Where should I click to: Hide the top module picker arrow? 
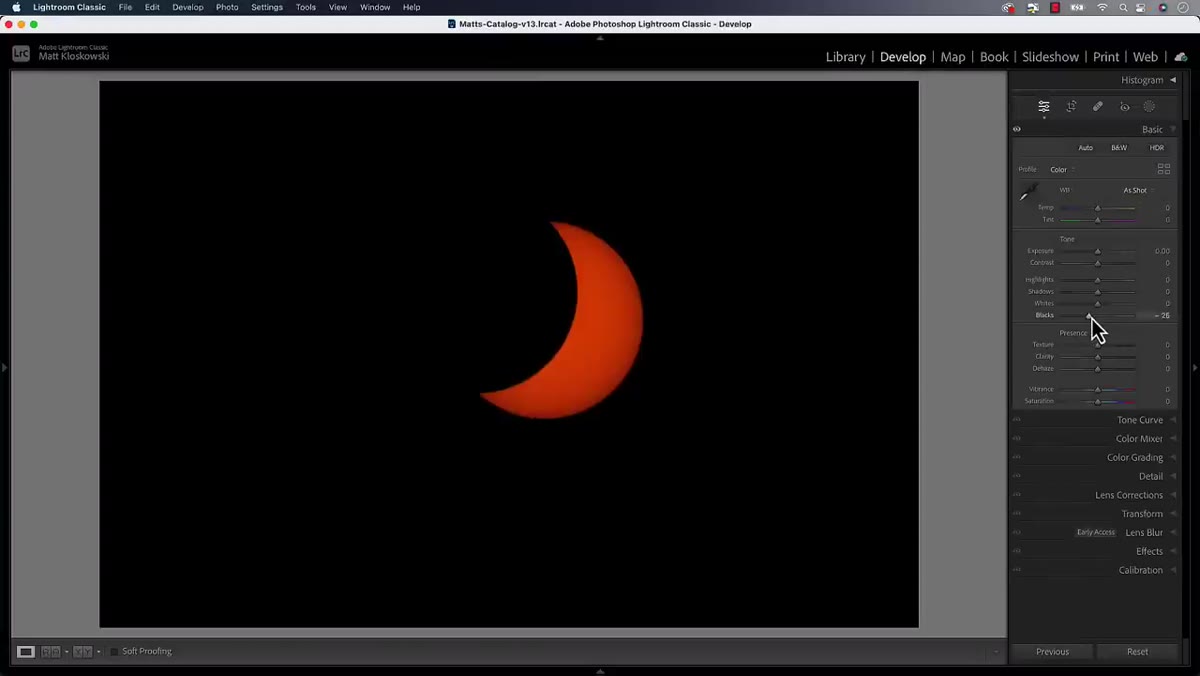600,38
